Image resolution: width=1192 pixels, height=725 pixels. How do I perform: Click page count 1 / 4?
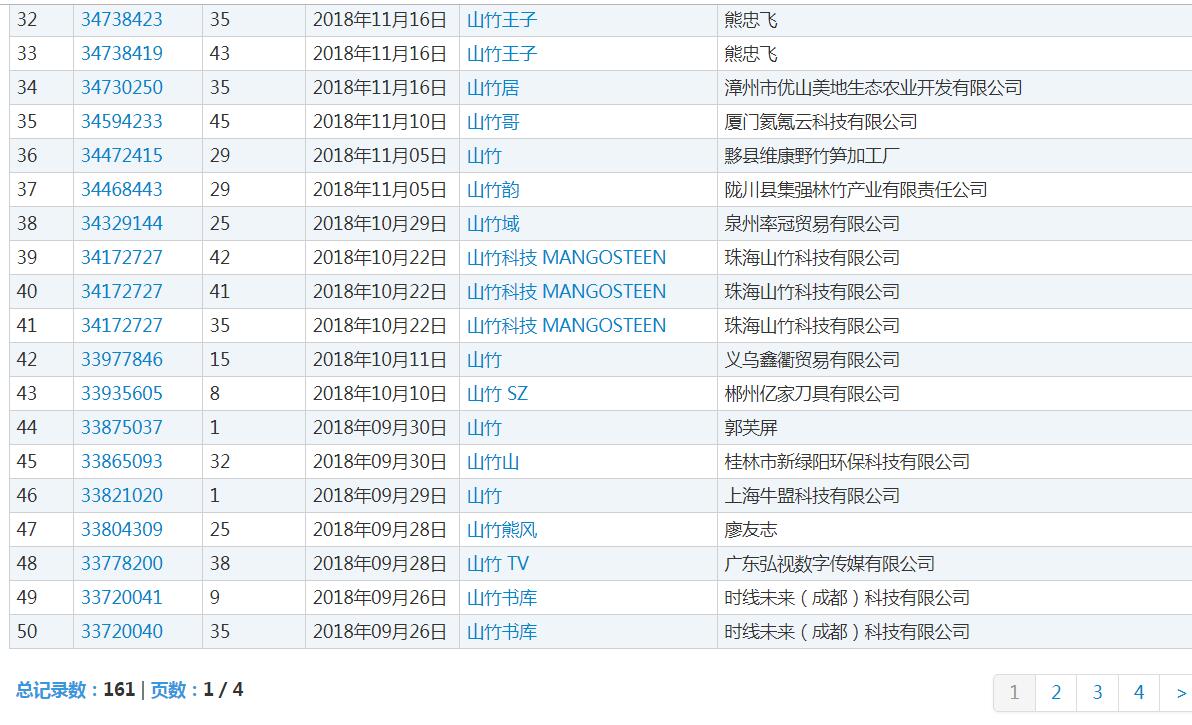224,689
